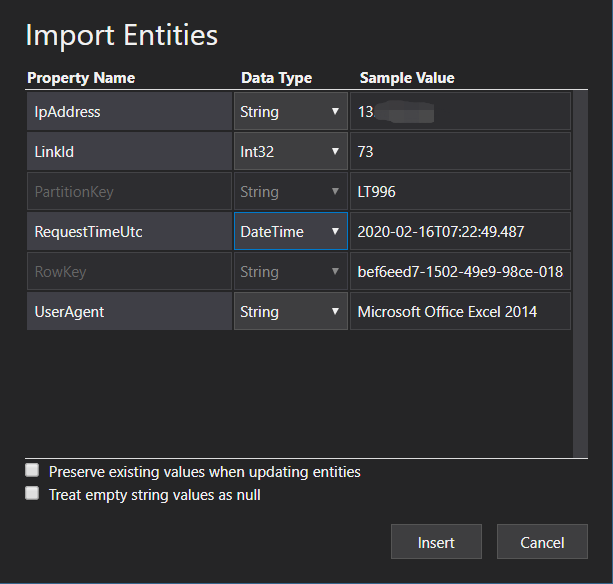Click the LinkId sample value 73
The height and width of the screenshot is (584, 613).
(460, 152)
